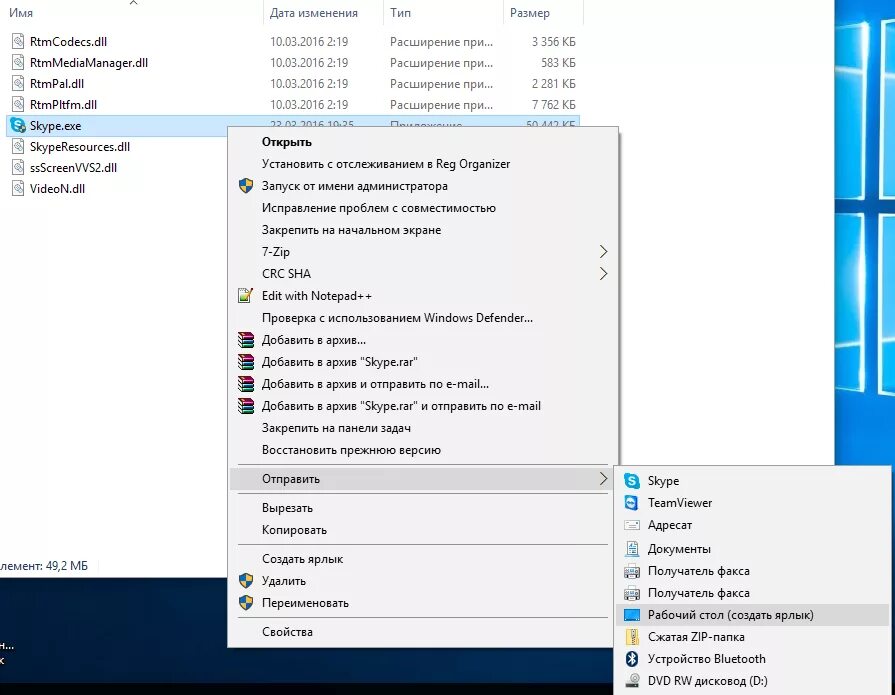Click the VideoN.dll file icon
The height and width of the screenshot is (695, 895).
(18, 188)
